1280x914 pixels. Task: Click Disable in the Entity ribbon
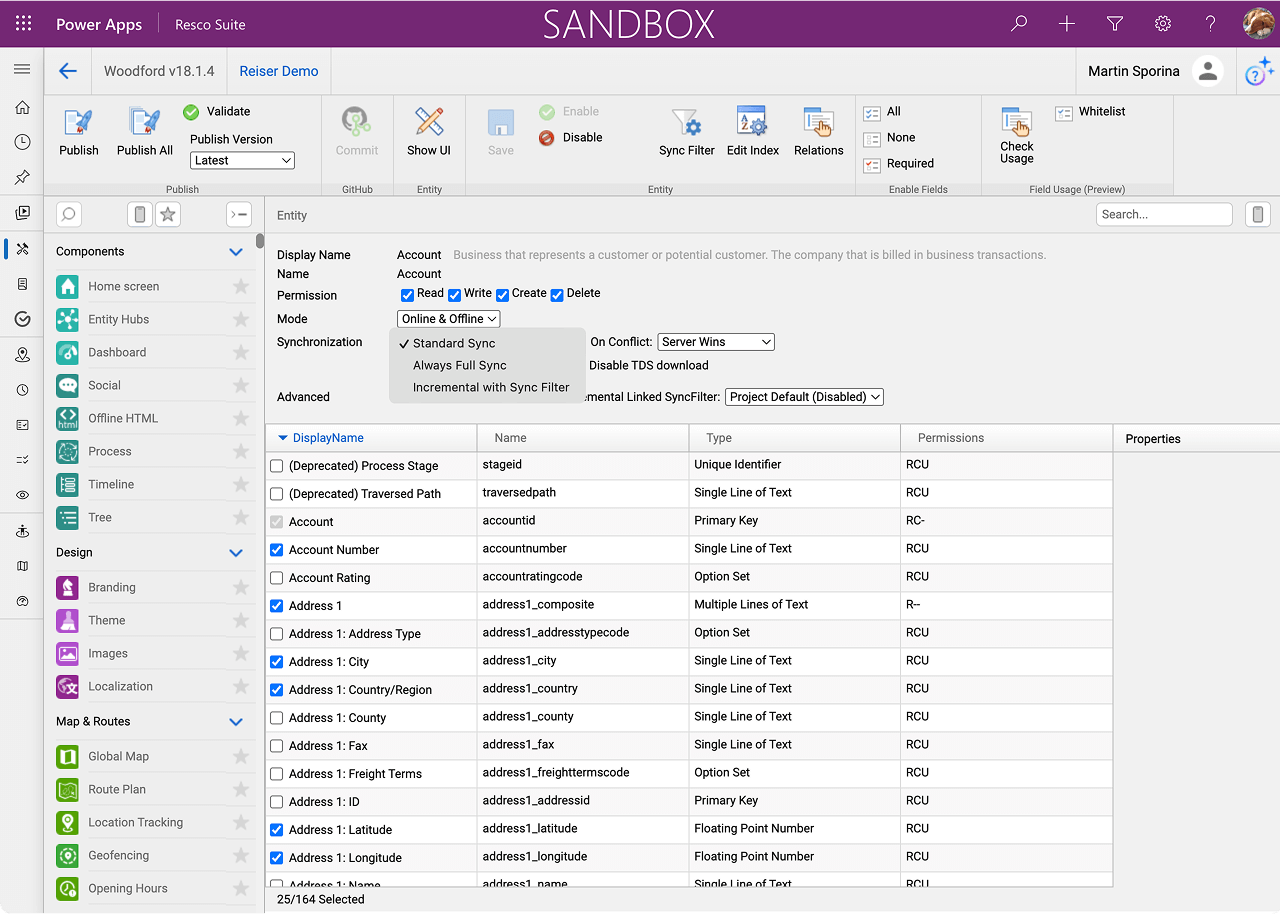click(582, 138)
